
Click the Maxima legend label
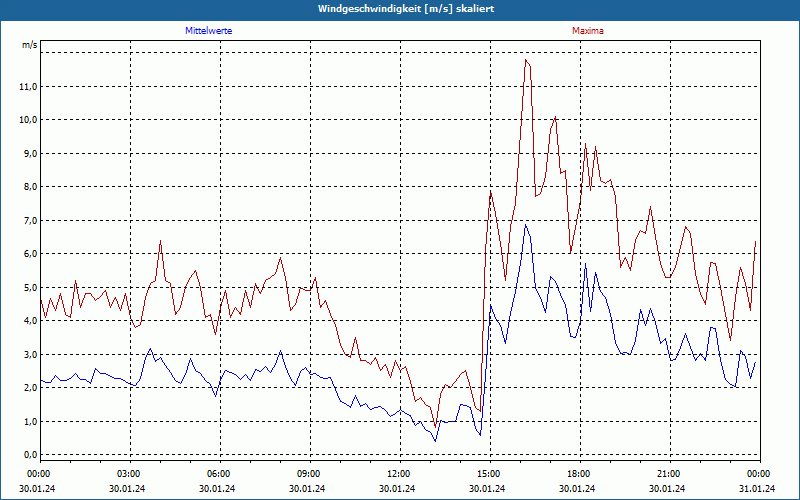[588, 31]
